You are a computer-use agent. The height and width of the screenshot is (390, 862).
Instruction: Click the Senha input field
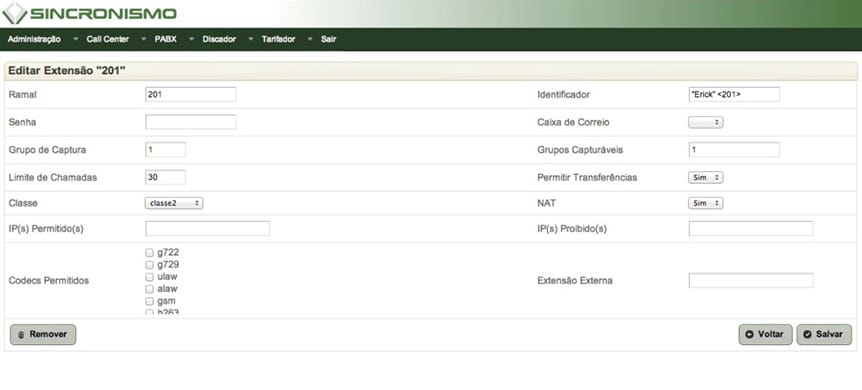coord(191,122)
